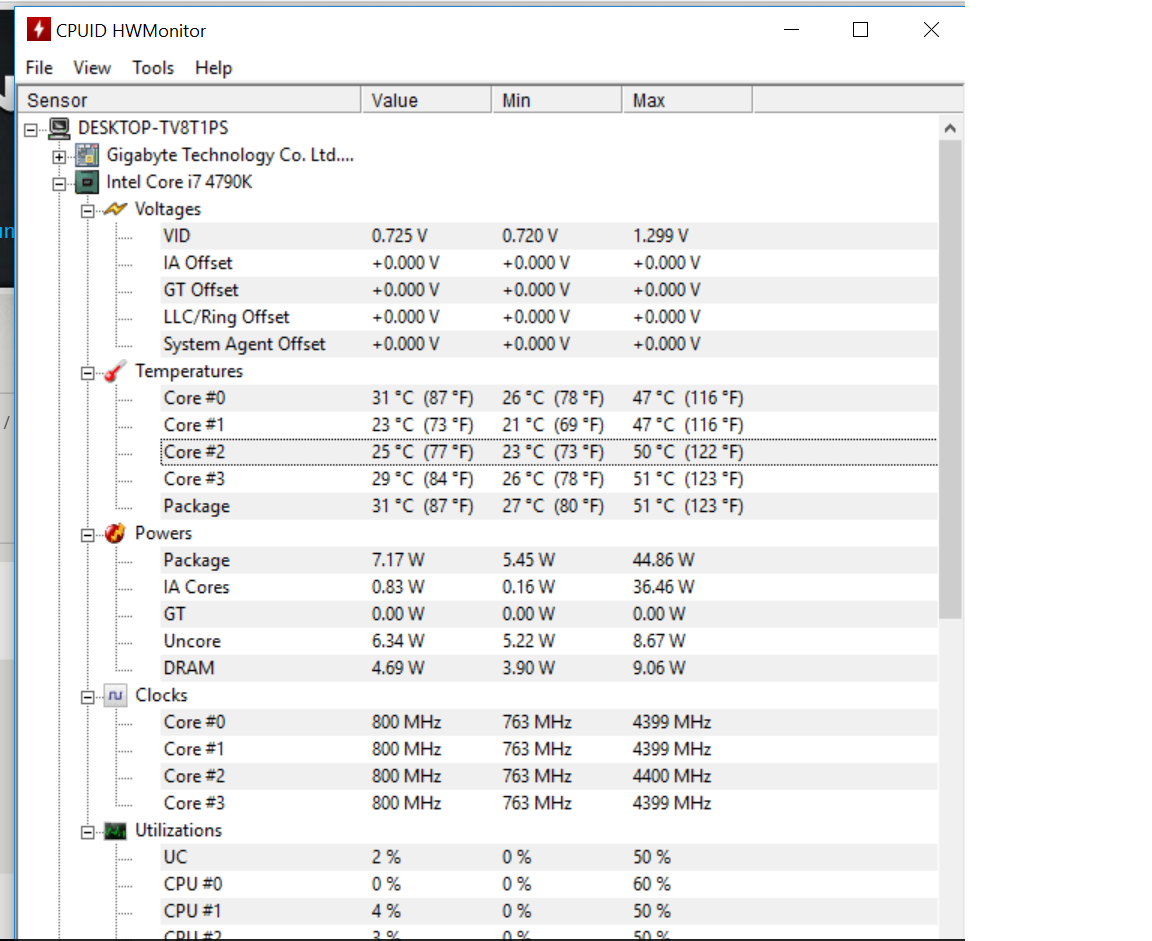Select the CPU #1 utilization row

pos(549,911)
